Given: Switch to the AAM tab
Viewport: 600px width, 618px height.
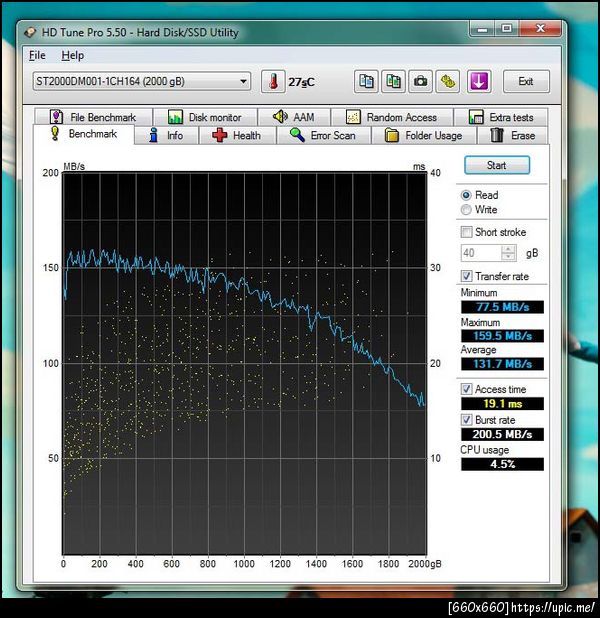Looking at the screenshot, I should pos(294,117).
